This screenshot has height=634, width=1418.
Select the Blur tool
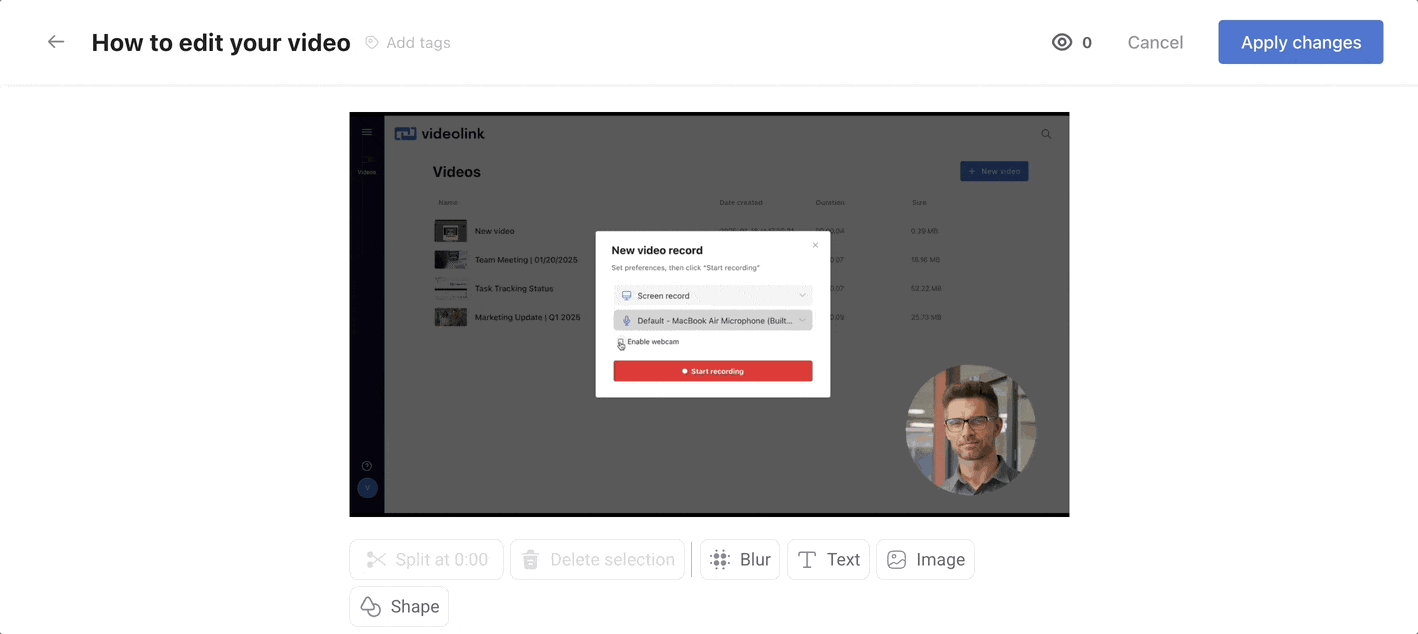739,559
